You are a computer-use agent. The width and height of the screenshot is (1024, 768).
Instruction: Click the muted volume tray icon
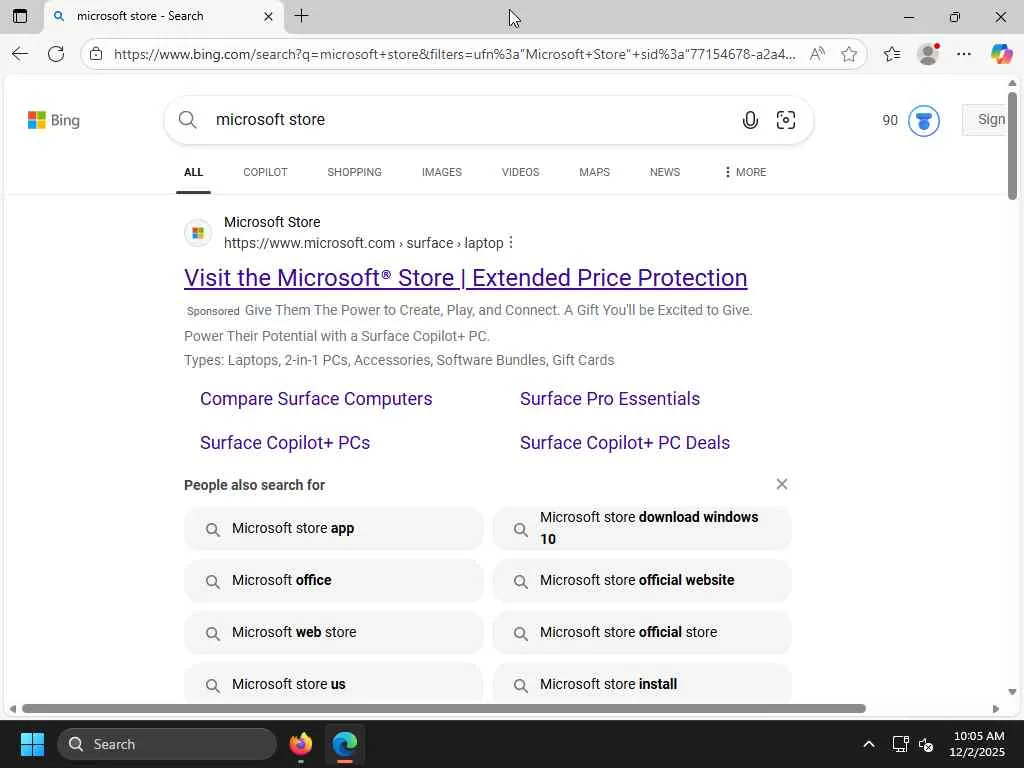pos(926,744)
